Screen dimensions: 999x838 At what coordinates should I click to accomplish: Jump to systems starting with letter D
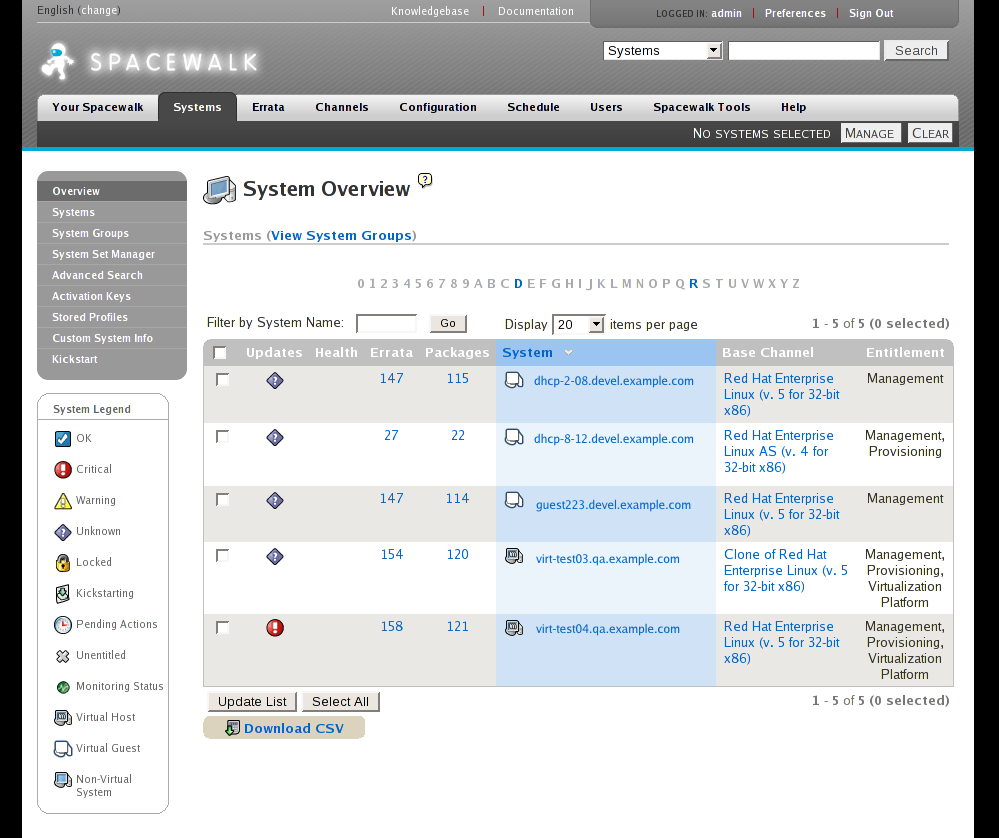pyautogui.click(x=518, y=284)
